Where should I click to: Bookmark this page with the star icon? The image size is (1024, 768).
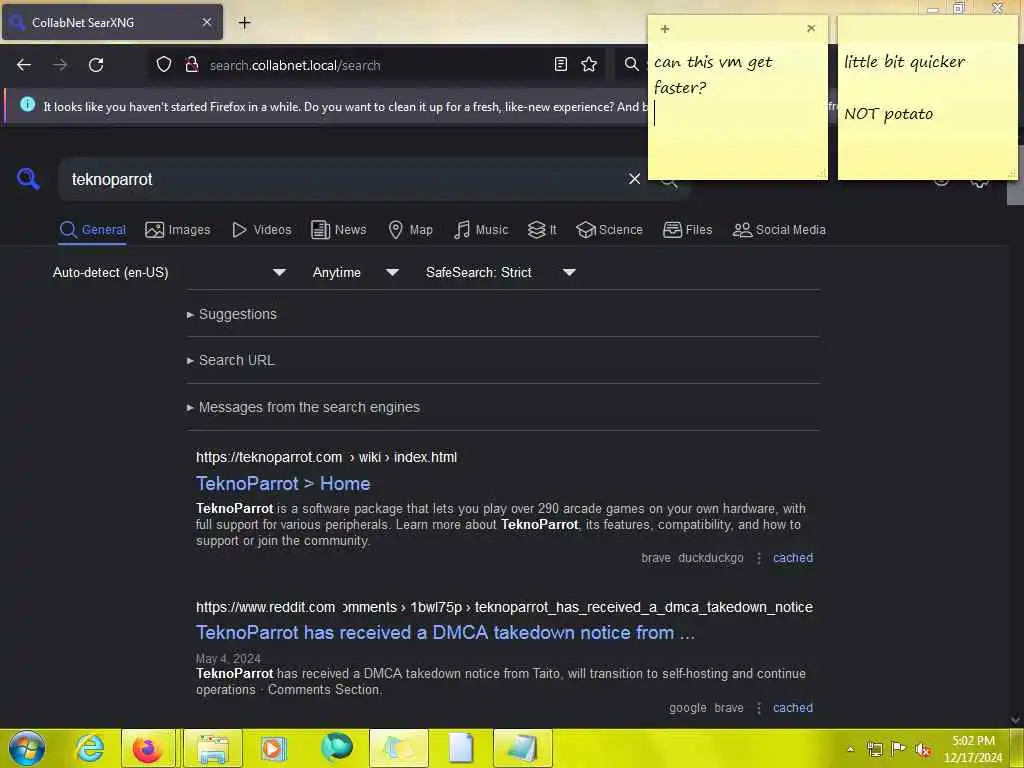589,64
